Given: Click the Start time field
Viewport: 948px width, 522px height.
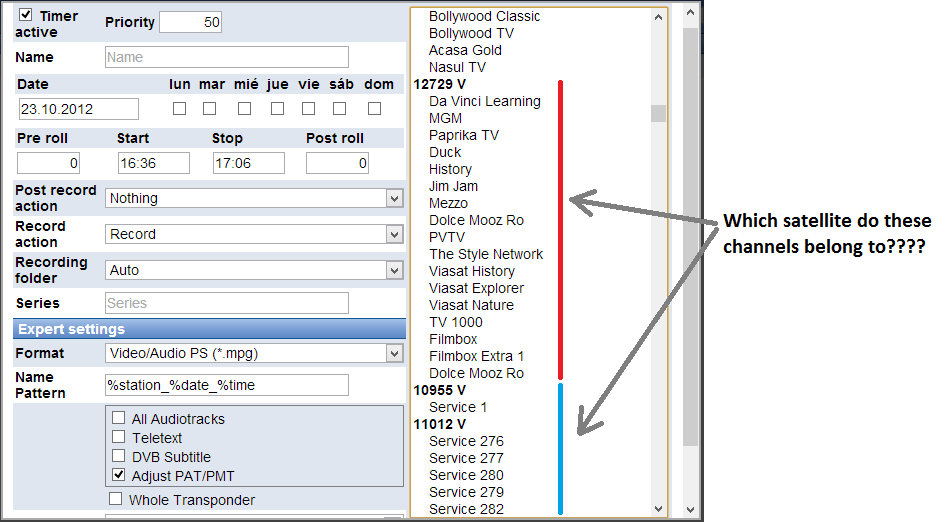Looking at the screenshot, I should pos(153,163).
